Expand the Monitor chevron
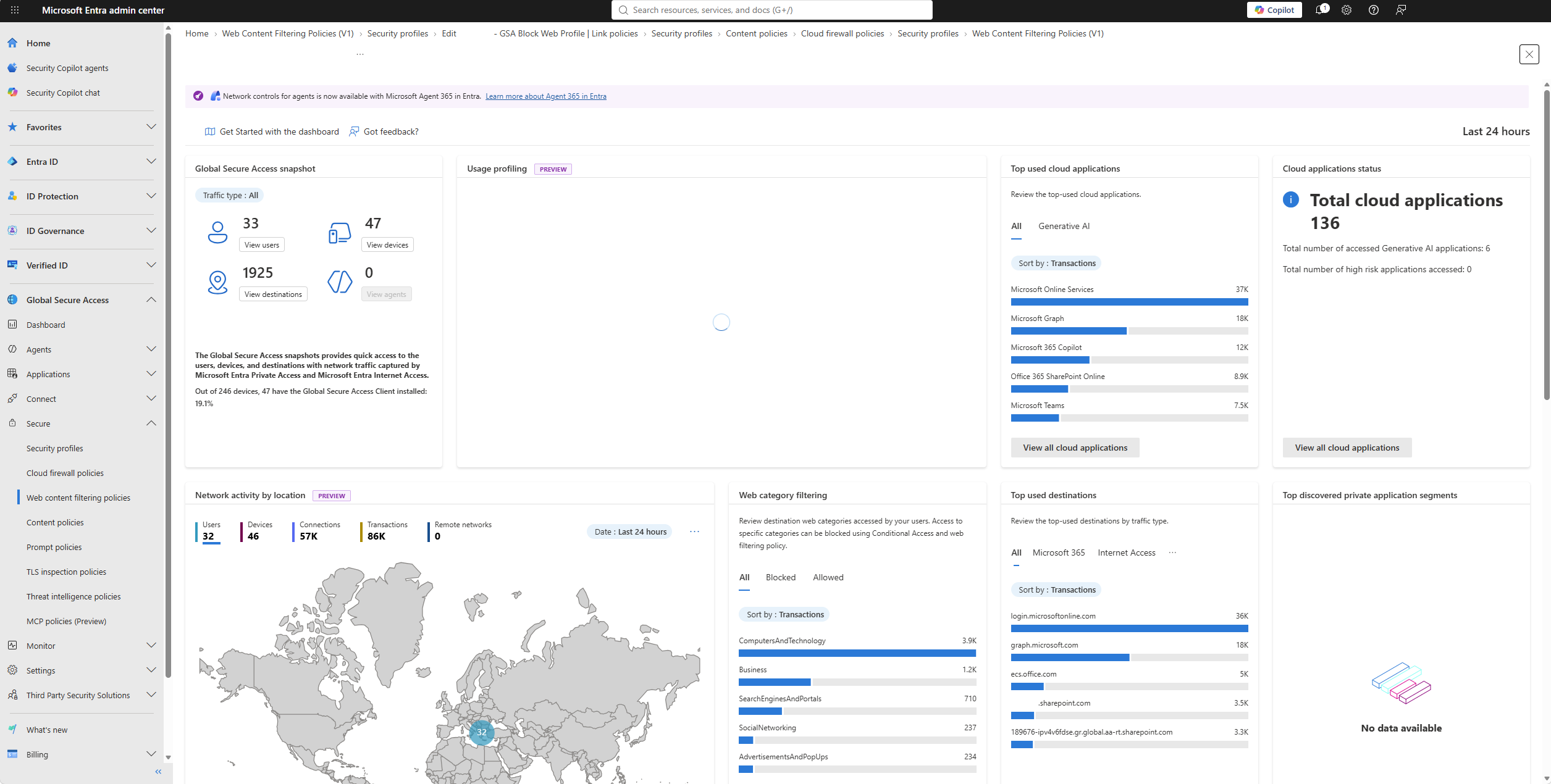The image size is (1551, 784). tap(151, 646)
